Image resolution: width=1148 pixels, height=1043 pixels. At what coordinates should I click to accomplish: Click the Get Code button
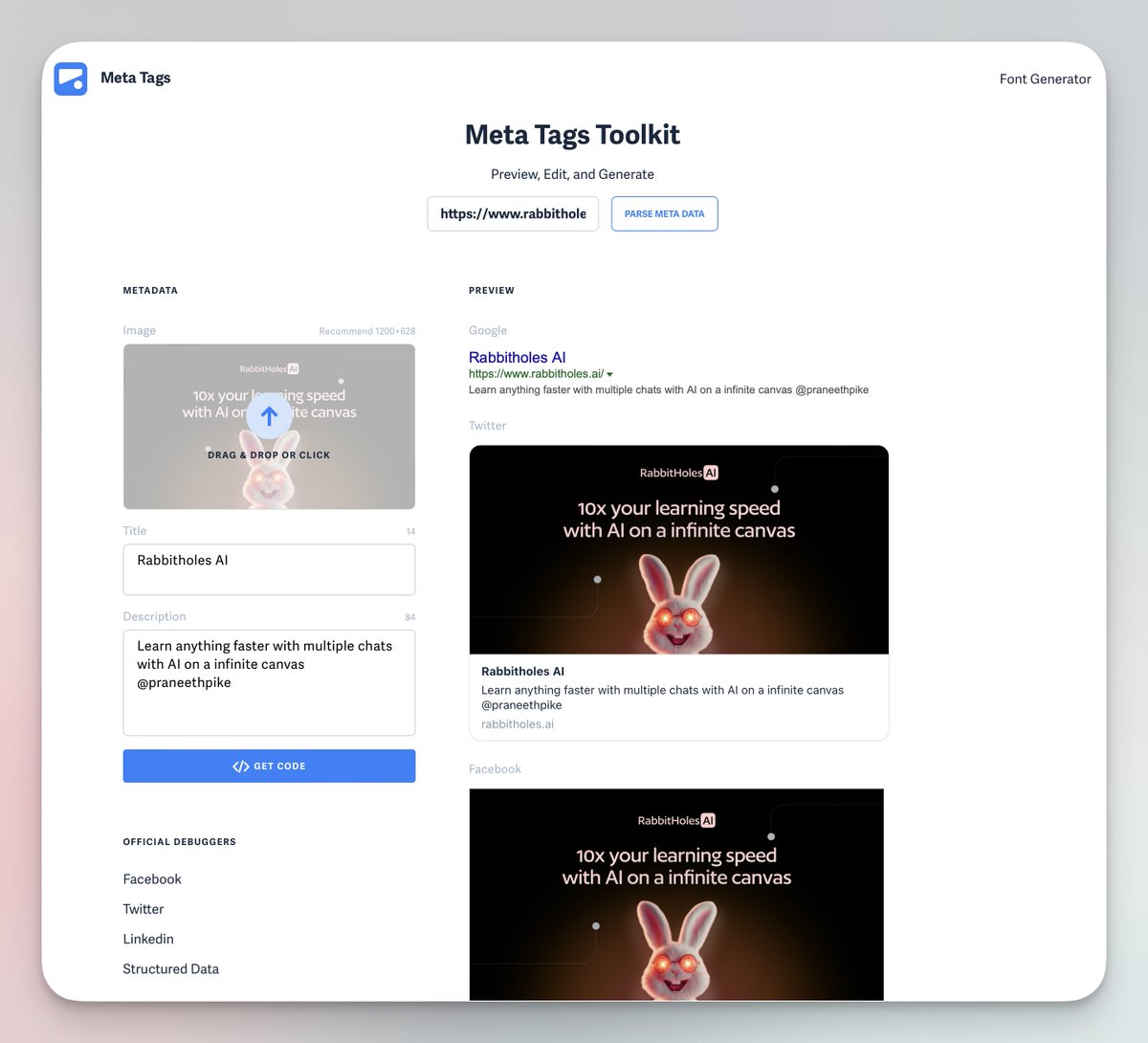click(x=269, y=766)
